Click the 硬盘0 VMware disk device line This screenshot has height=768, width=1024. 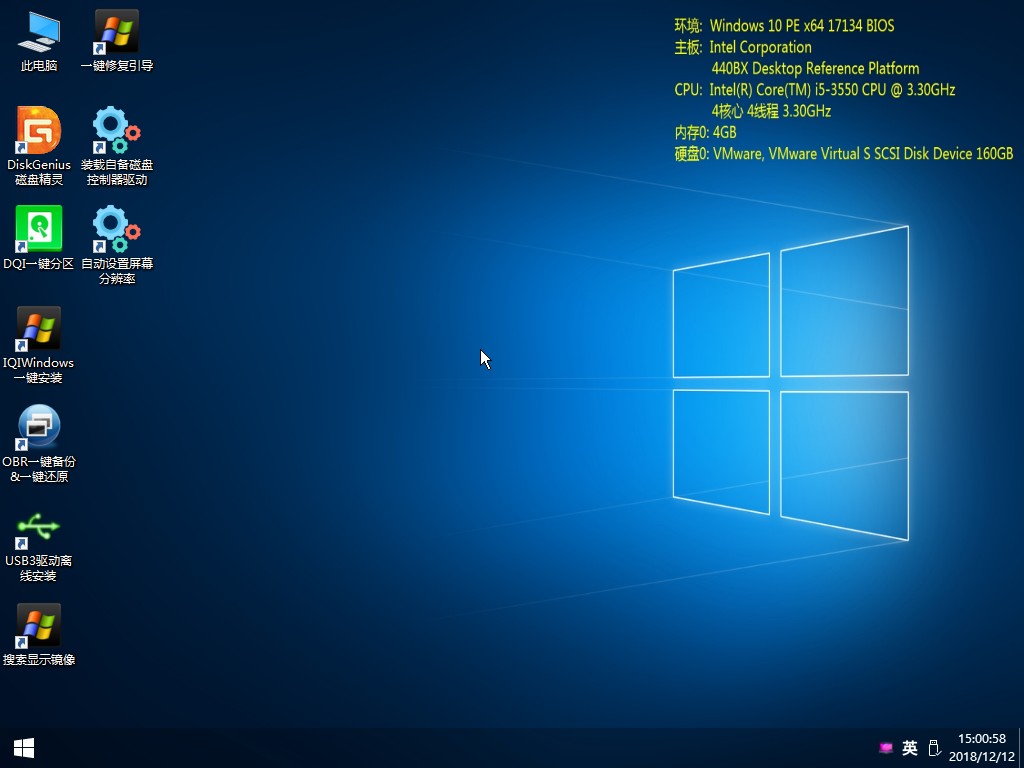click(844, 154)
